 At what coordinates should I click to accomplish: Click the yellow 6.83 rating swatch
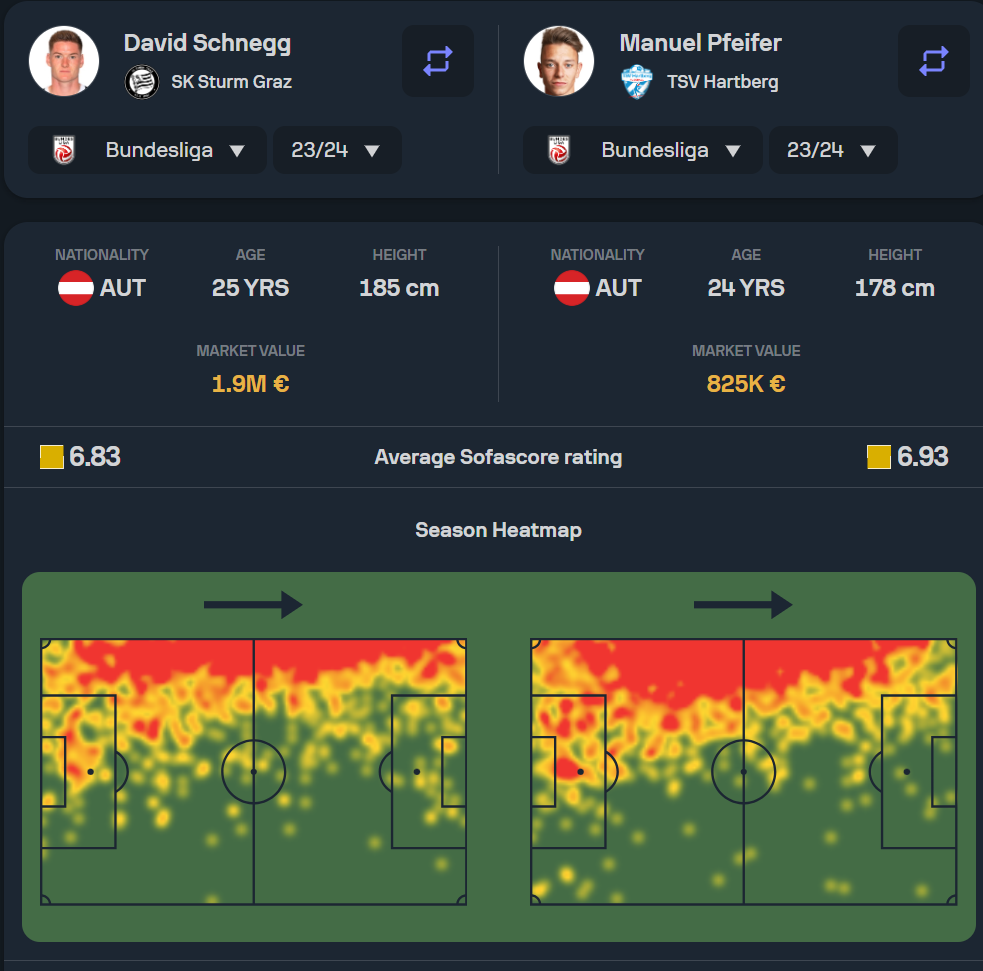[51, 456]
